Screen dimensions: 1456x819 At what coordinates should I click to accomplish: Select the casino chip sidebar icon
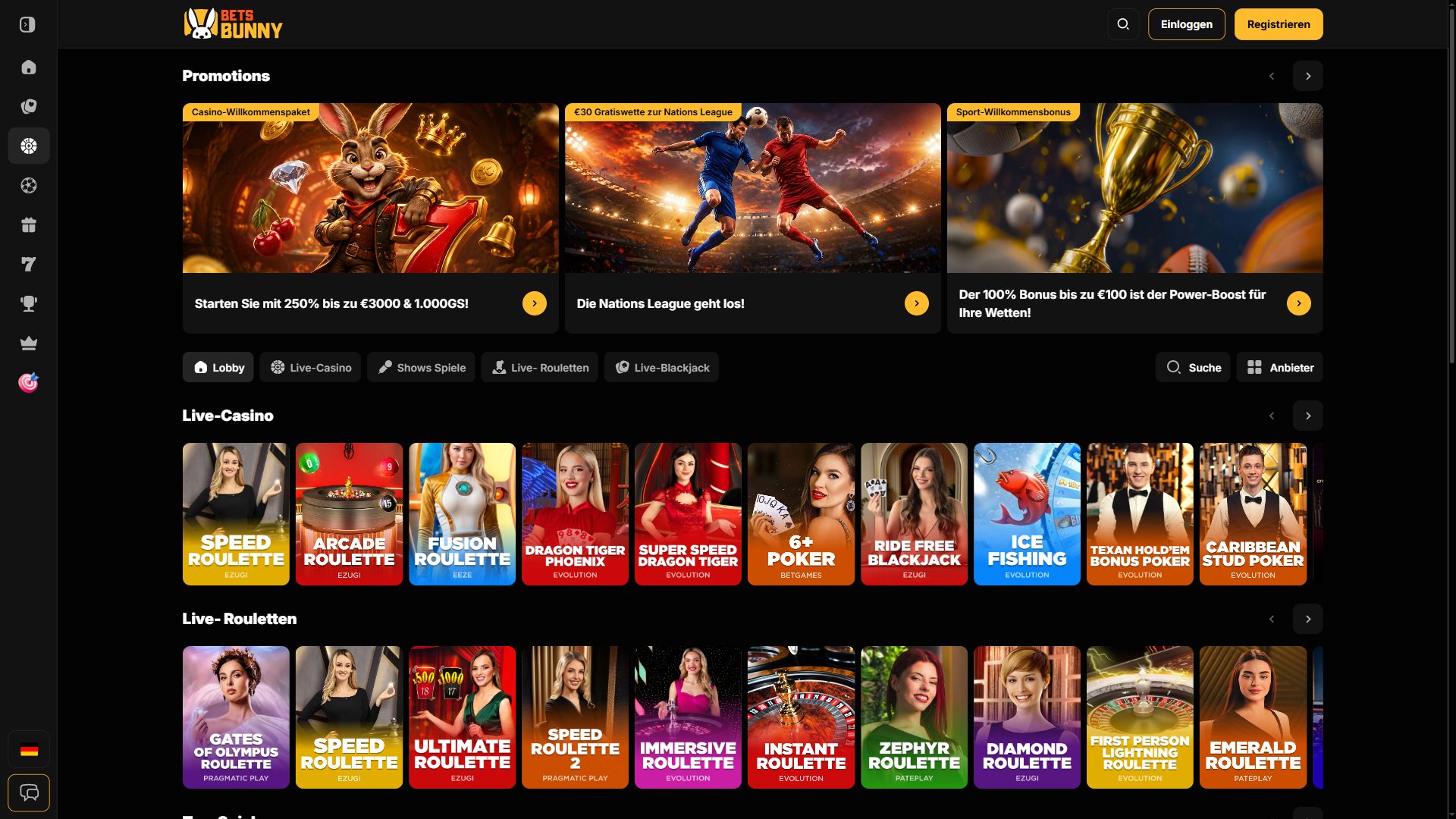pos(29,146)
